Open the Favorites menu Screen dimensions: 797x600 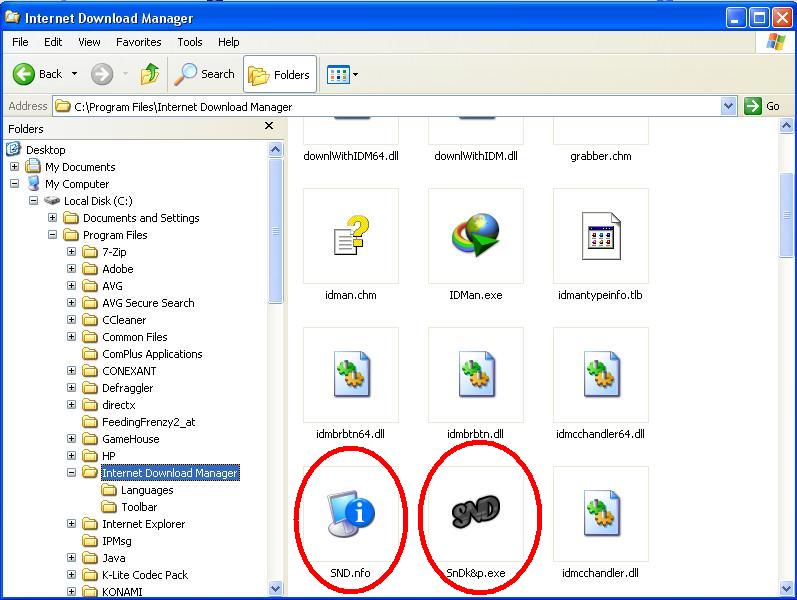[x=138, y=42]
